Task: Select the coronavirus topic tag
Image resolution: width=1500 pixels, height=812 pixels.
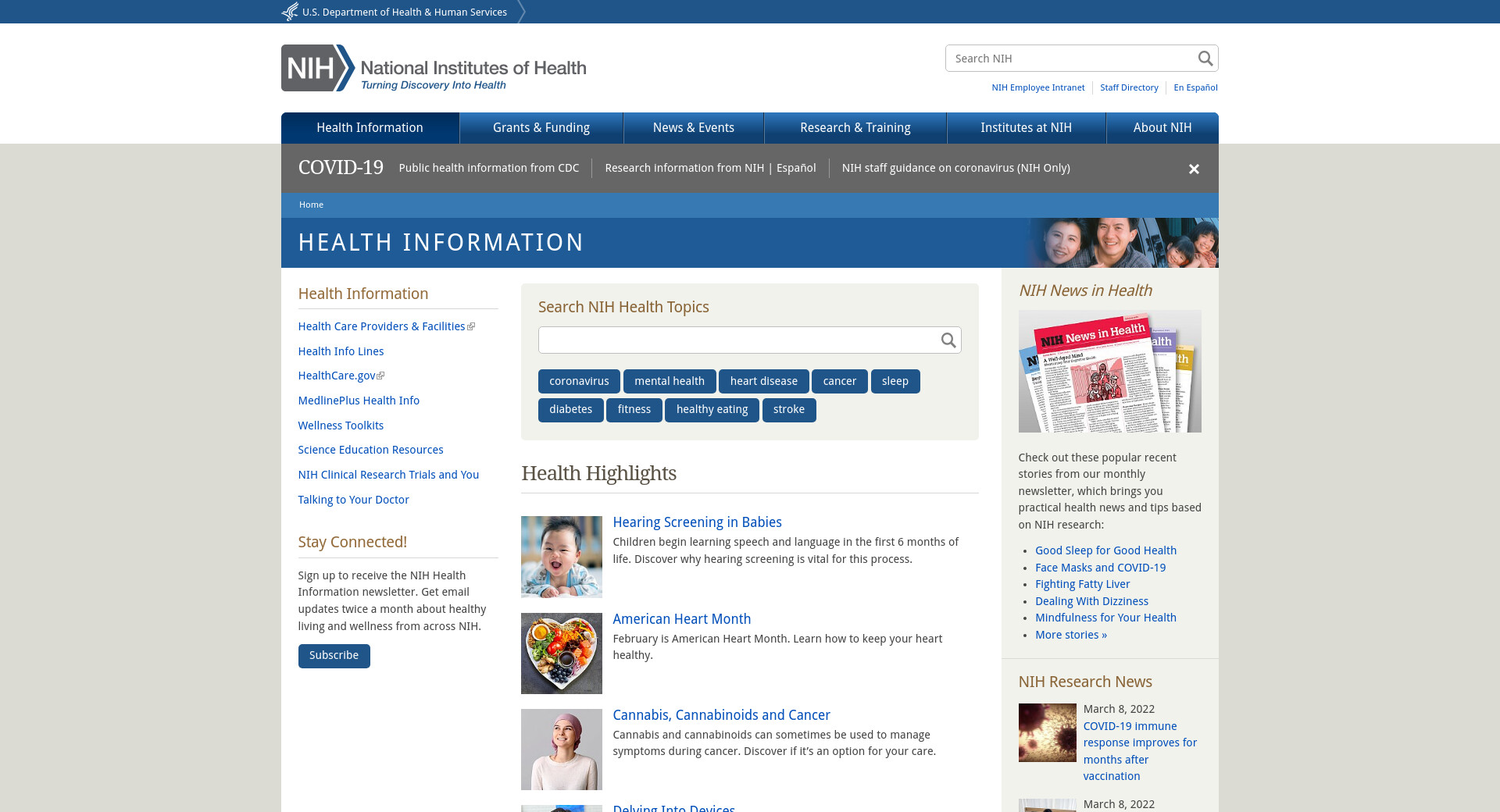Action: coord(579,381)
